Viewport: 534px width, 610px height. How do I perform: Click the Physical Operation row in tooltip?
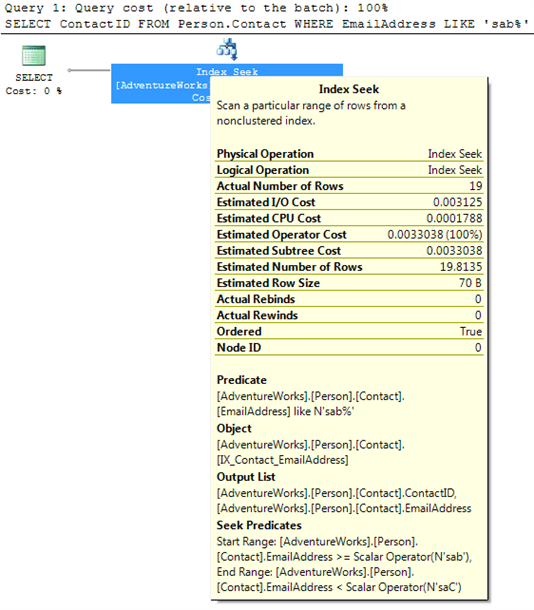[x=349, y=154]
